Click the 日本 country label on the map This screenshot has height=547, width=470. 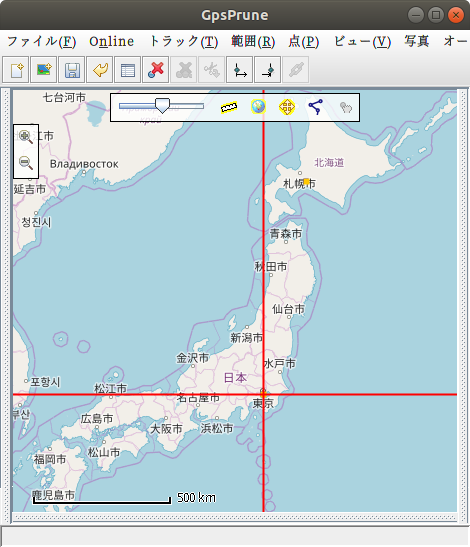(x=235, y=378)
